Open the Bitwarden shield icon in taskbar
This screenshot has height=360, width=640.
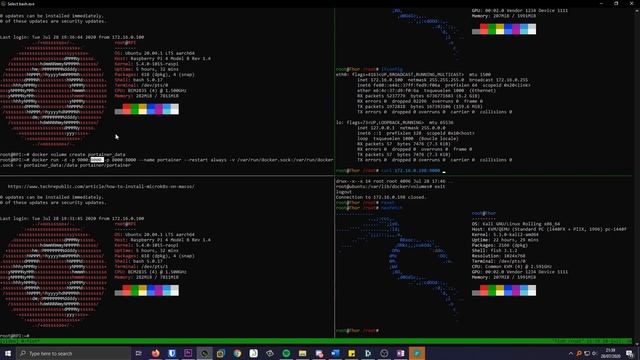(172, 353)
